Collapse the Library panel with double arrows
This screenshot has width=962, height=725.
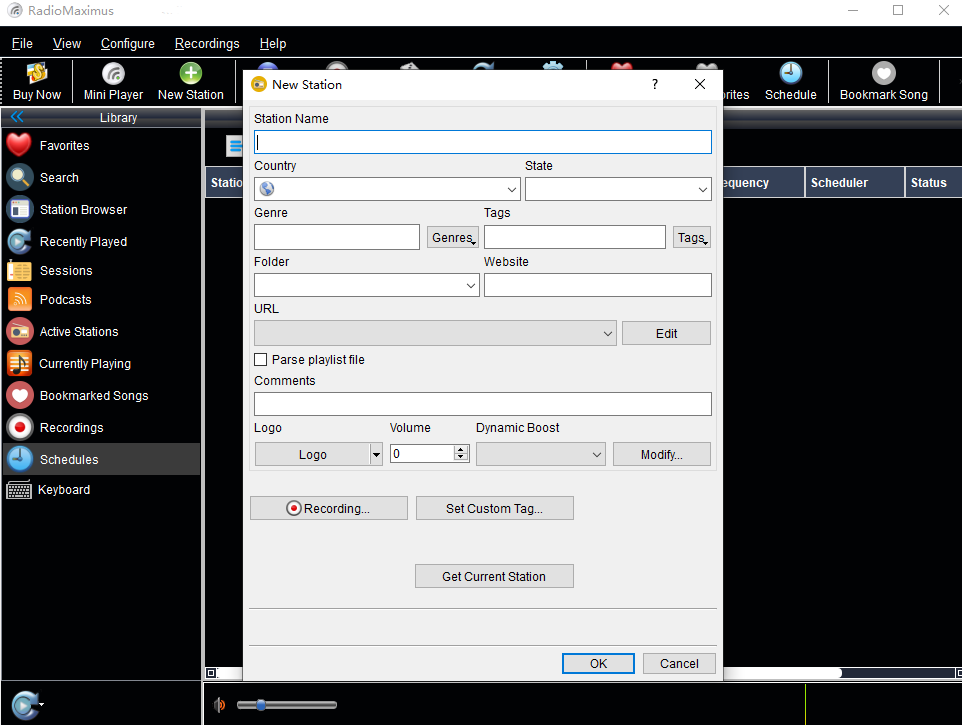pyautogui.click(x=17, y=118)
